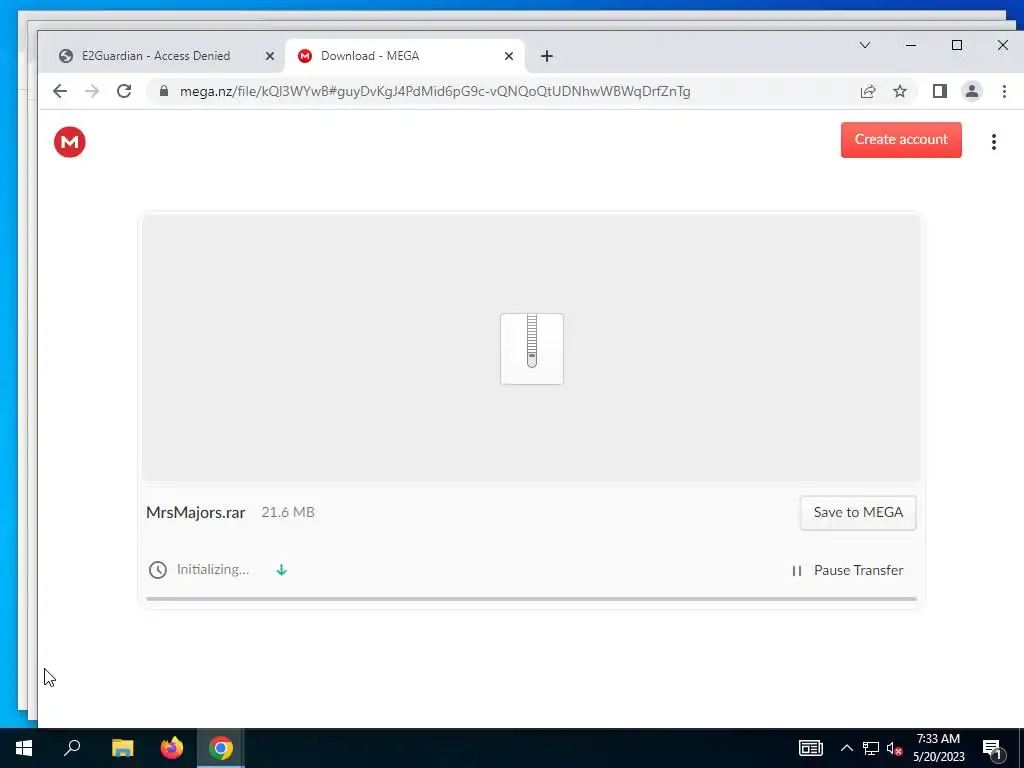Go forward with the forward arrow
Screen dimensions: 1024x768
[x=92, y=91]
